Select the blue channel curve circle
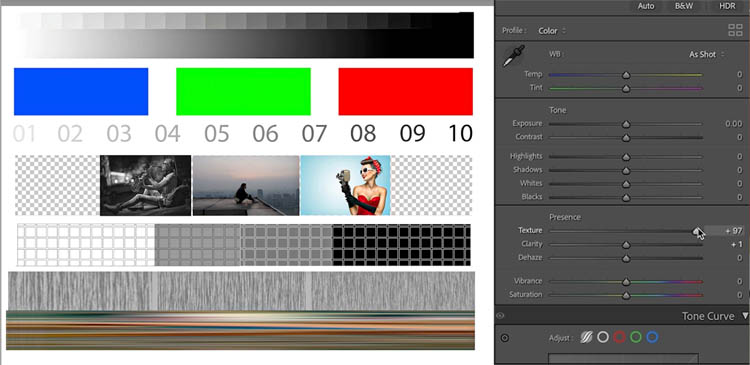 [x=652, y=338]
